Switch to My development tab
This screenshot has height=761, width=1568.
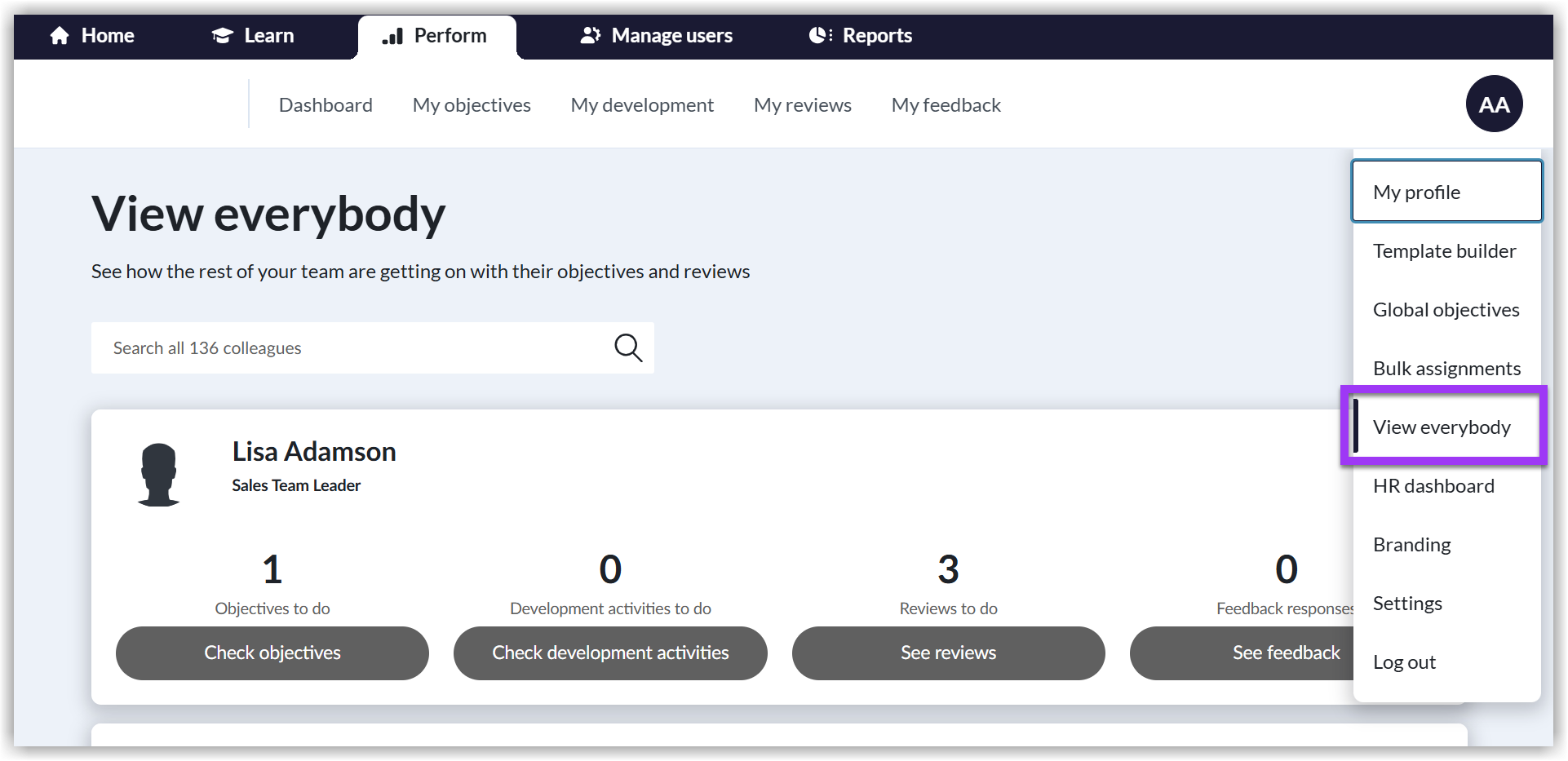click(642, 105)
